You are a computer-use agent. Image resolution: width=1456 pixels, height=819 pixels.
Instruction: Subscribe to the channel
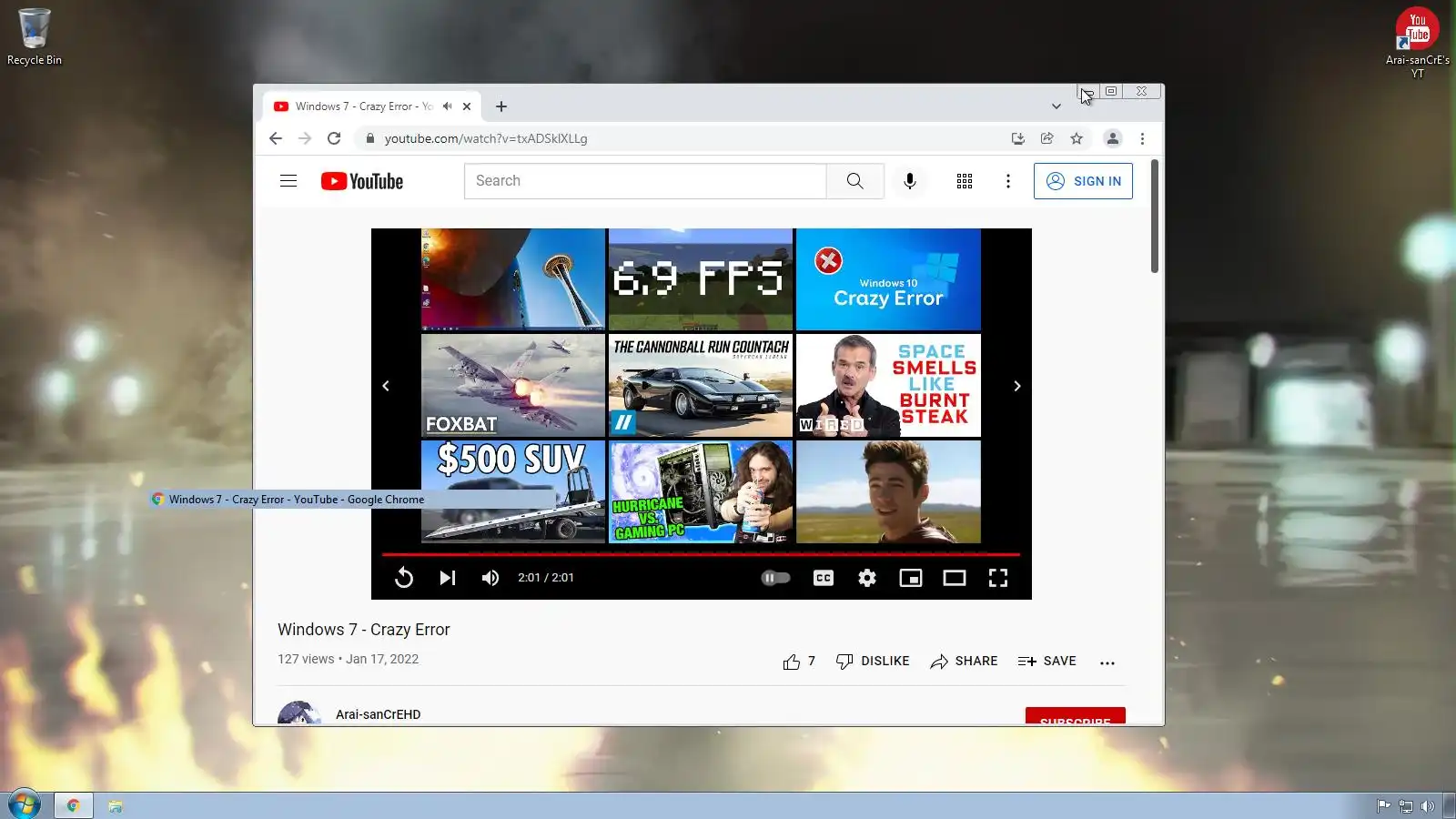[1076, 716]
